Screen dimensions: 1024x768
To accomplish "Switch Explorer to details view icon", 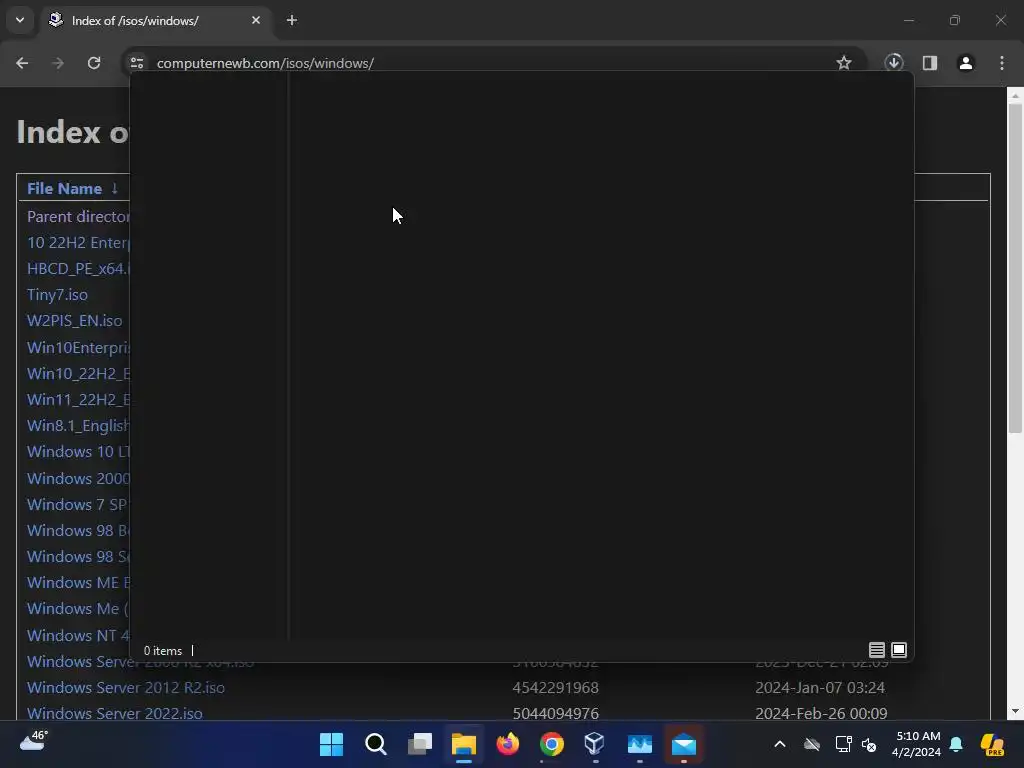I will [876, 650].
